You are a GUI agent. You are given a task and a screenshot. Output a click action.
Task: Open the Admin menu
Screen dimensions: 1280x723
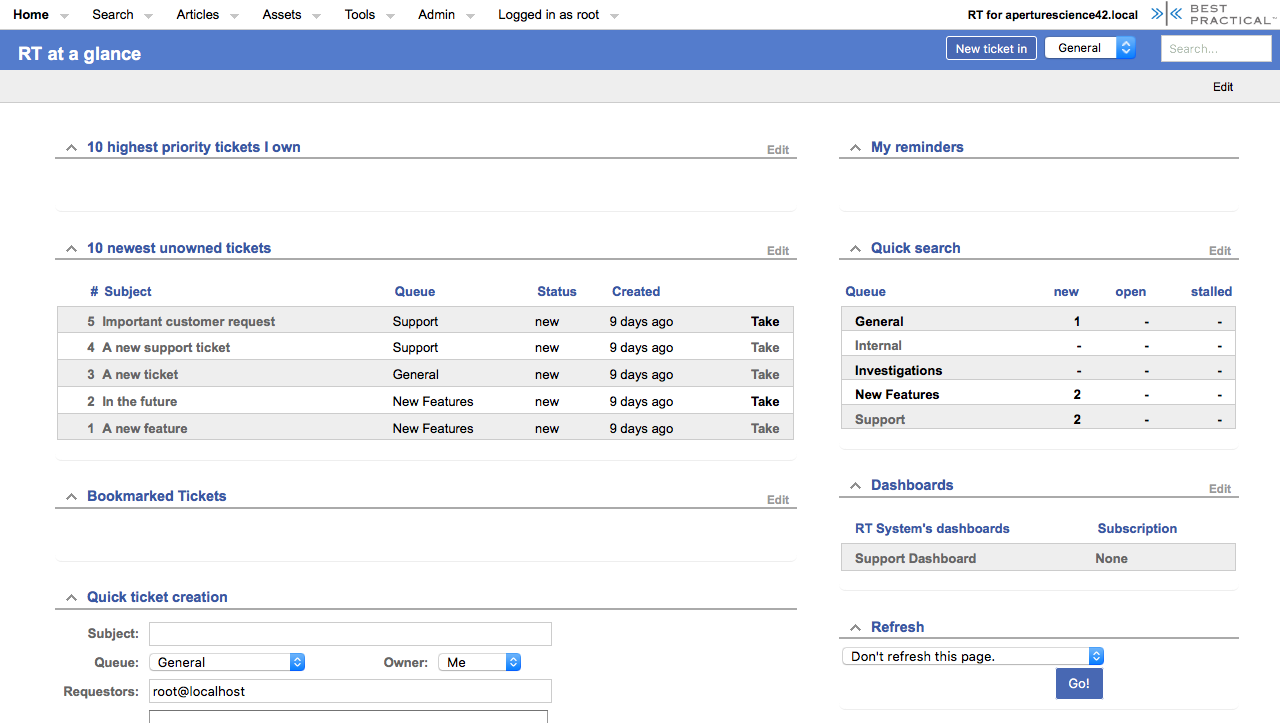[x=436, y=15]
